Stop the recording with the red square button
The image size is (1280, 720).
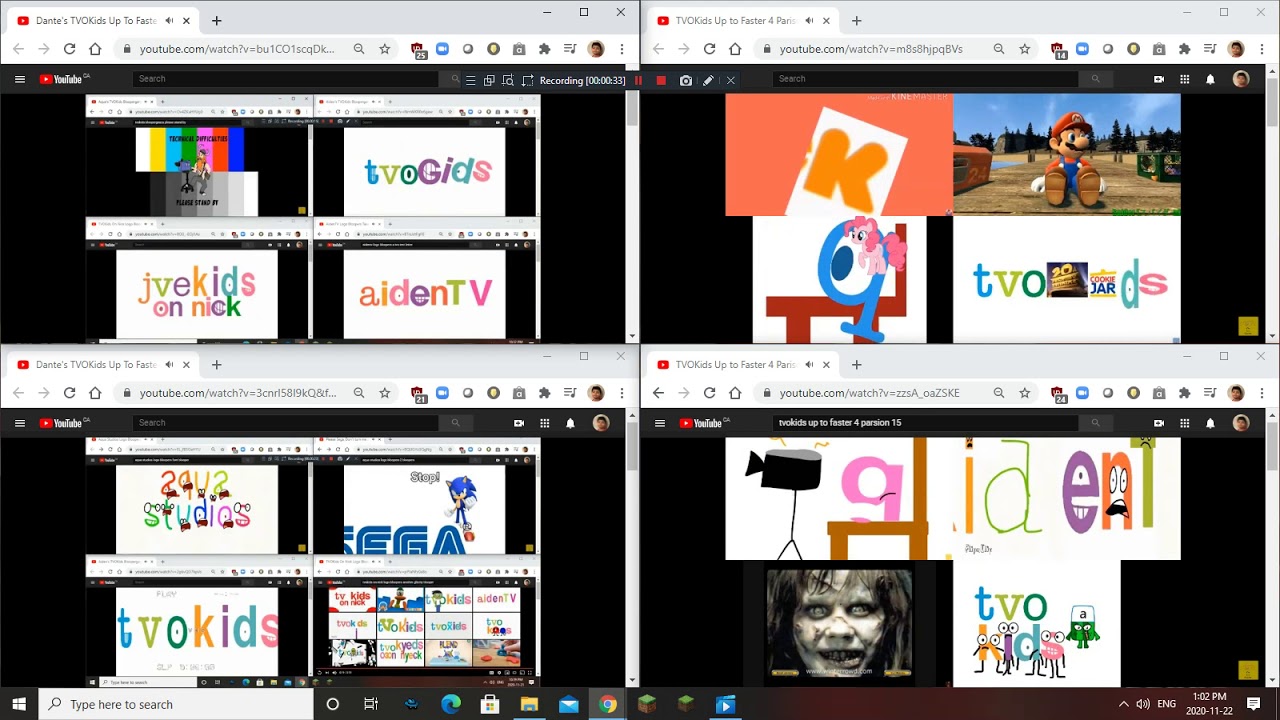pos(661,80)
